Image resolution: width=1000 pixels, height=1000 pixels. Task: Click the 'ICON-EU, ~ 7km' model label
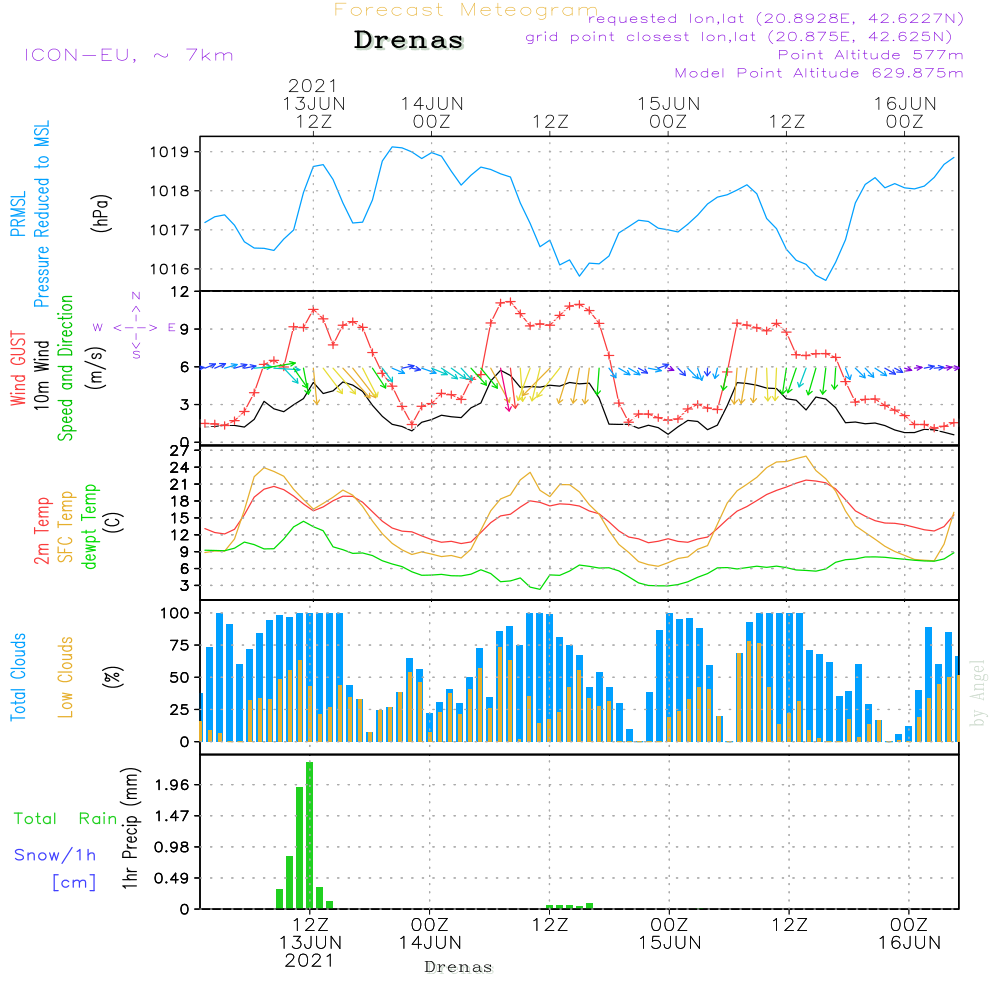129,55
